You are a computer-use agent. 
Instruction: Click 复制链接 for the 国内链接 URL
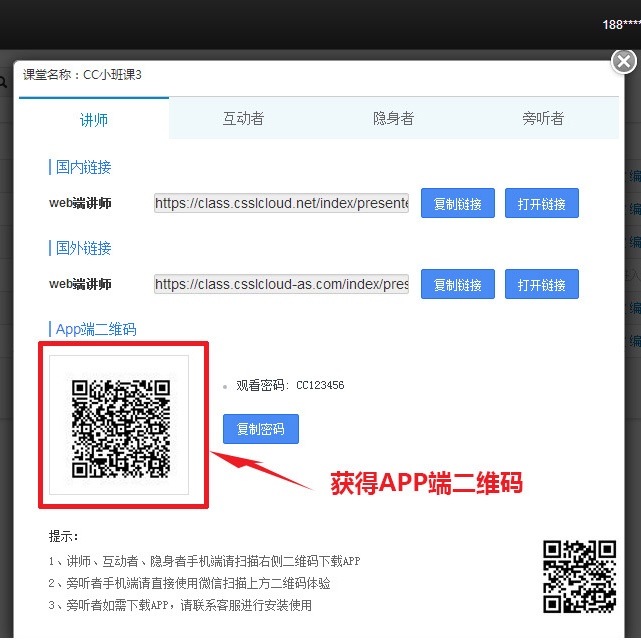click(x=458, y=204)
